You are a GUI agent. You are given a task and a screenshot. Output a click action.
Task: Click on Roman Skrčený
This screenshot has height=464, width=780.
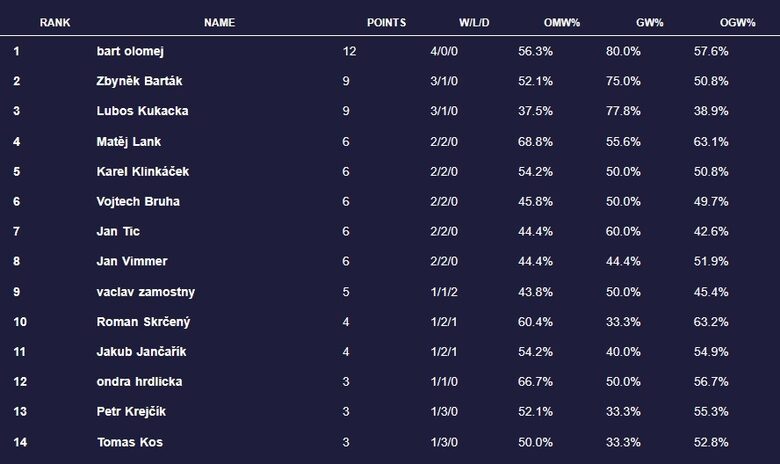click(x=142, y=321)
